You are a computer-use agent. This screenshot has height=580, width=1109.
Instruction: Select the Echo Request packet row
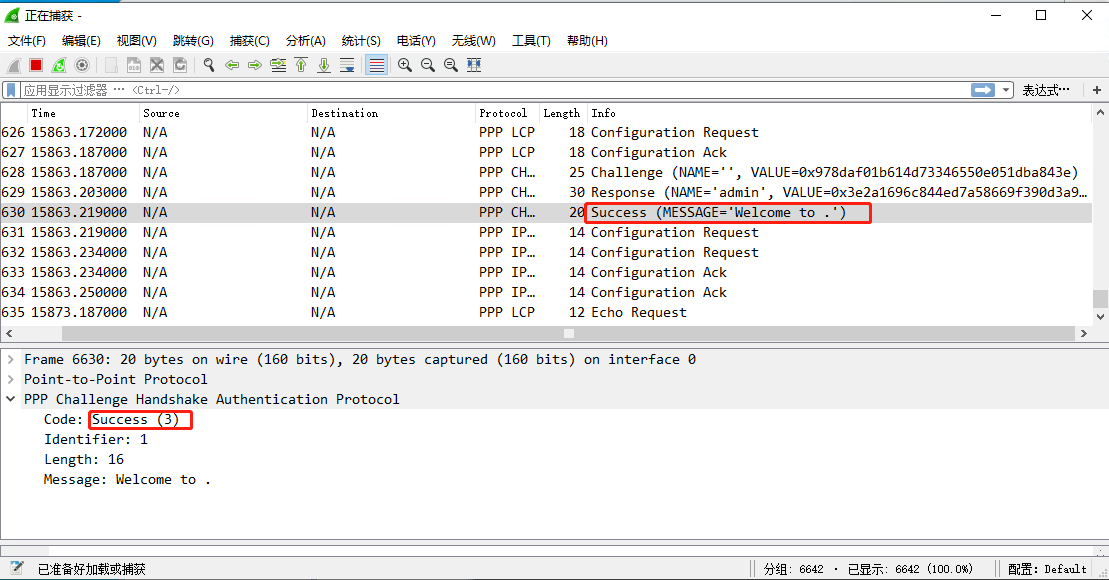546,312
